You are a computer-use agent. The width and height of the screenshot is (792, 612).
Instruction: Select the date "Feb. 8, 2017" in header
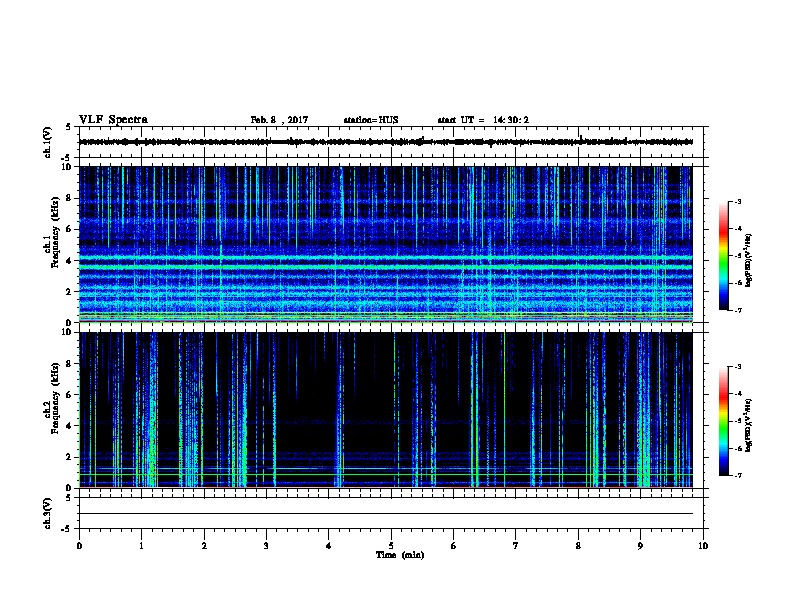[x=279, y=120]
